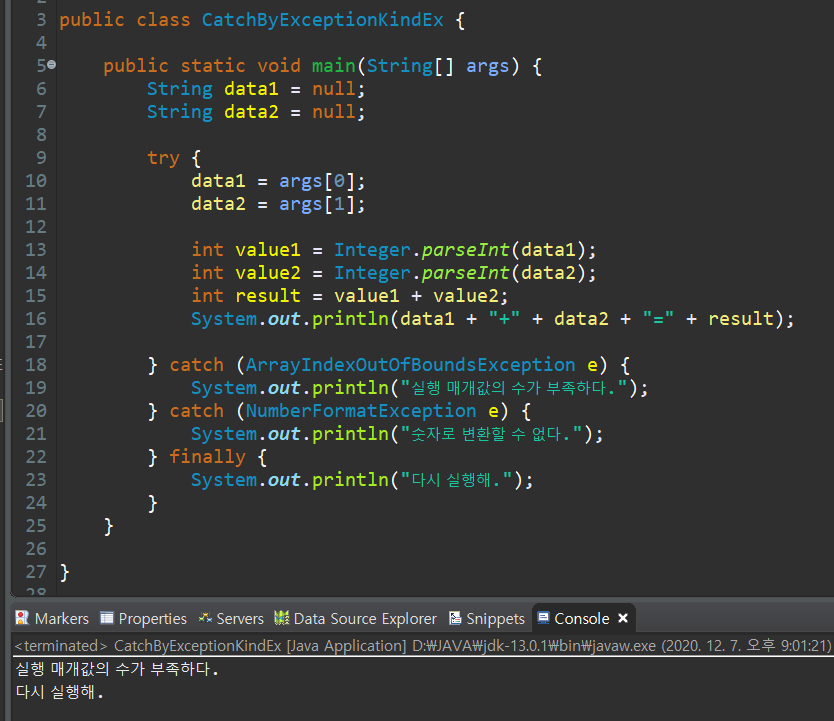
Task: Click line number 20 in the gutter
Action: point(36,411)
